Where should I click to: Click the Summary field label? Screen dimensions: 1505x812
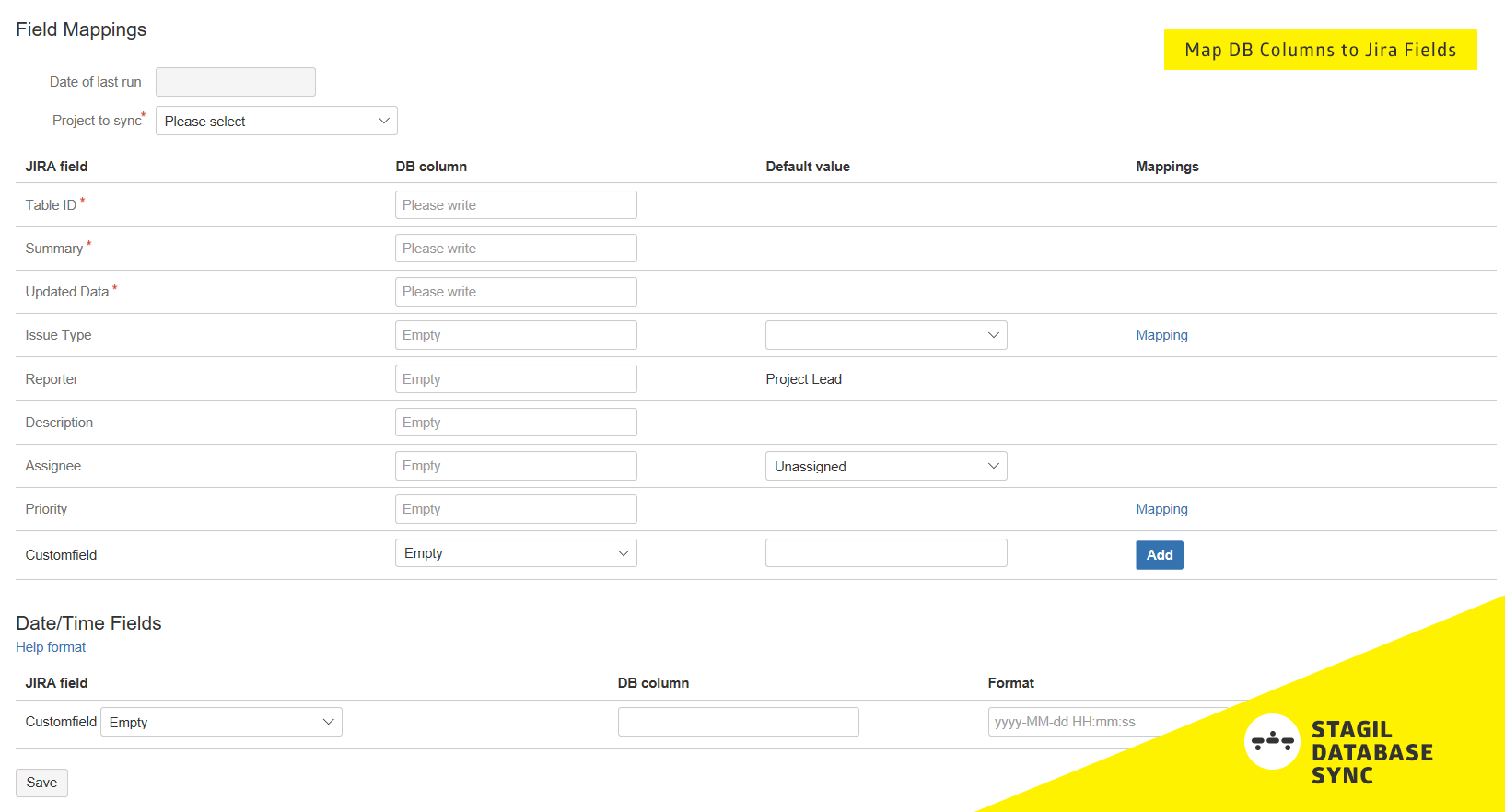[x=54, y=249]
